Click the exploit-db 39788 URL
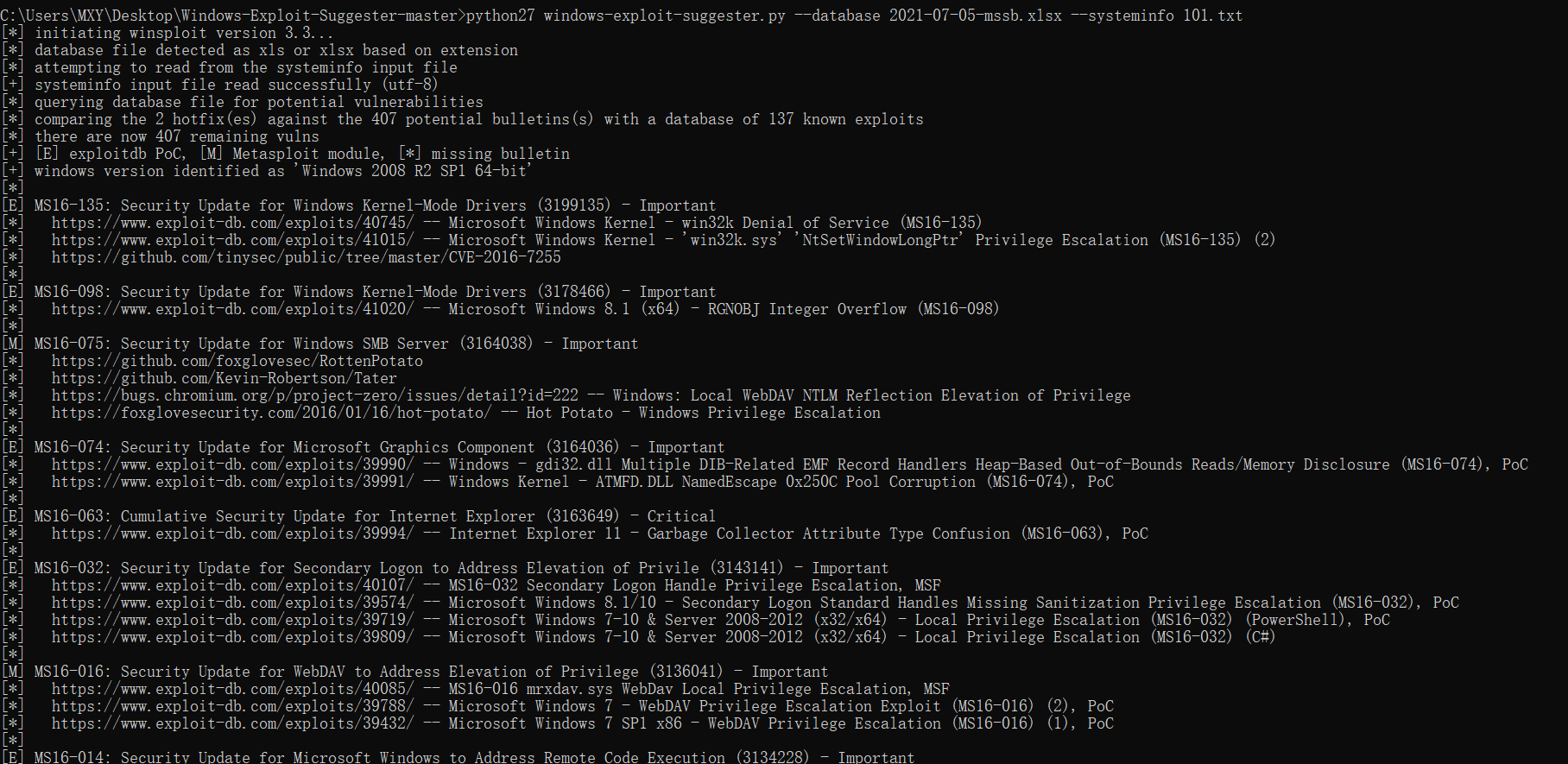The width and height of the screenshot is (1568, 764). click(232, 706)
